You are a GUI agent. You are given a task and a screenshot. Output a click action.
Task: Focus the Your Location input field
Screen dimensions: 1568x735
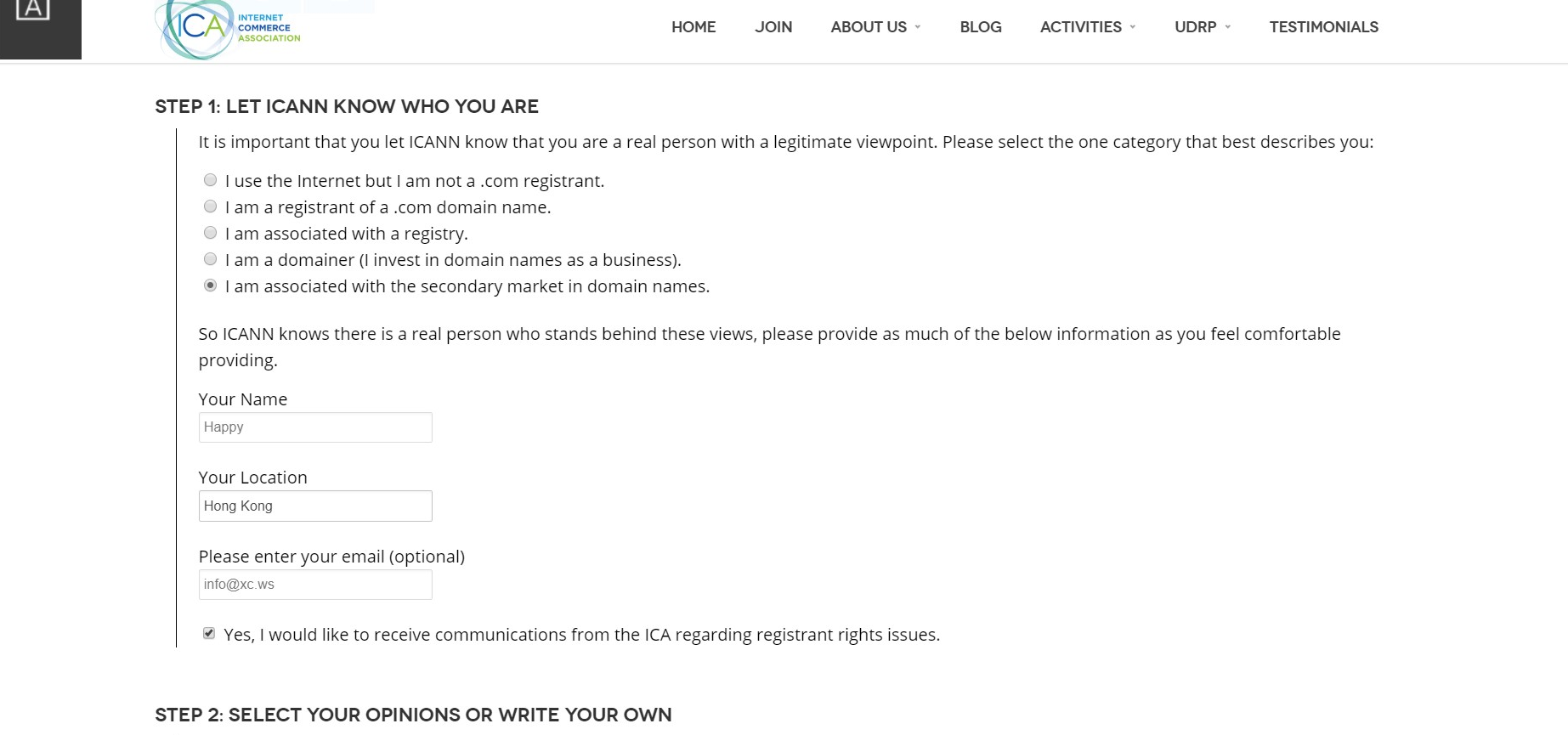point(315,506)
